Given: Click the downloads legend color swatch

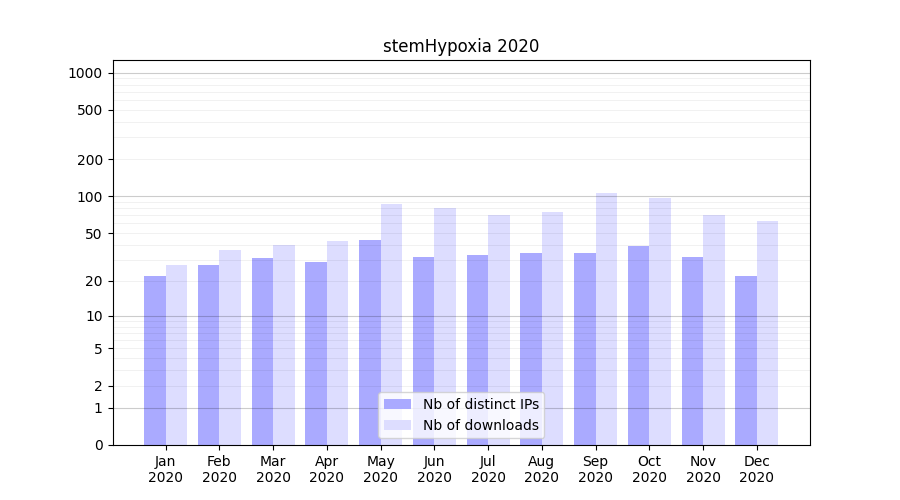Looking at the screenshot, I should tap(397, 425).
